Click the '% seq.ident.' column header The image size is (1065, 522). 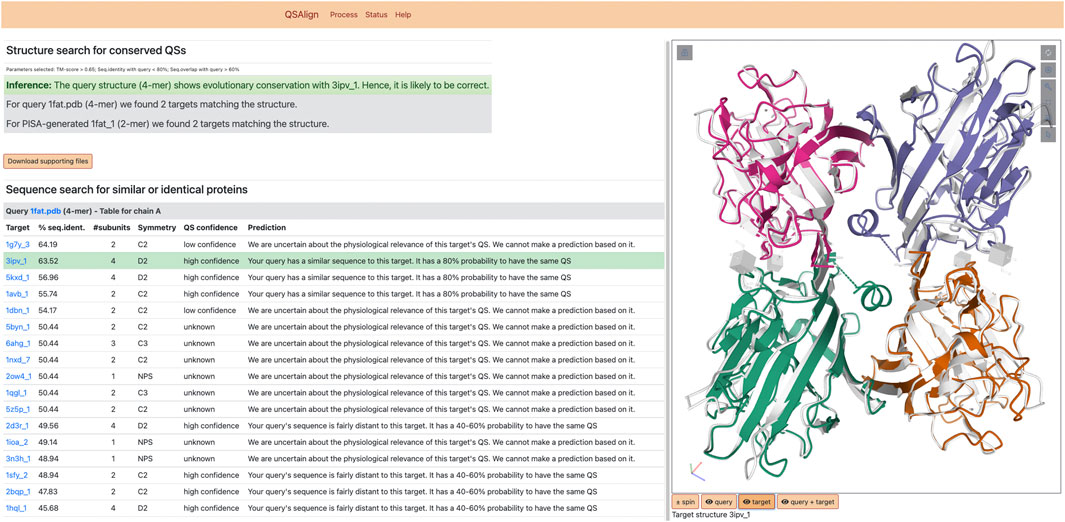click(x=60, y=227)
